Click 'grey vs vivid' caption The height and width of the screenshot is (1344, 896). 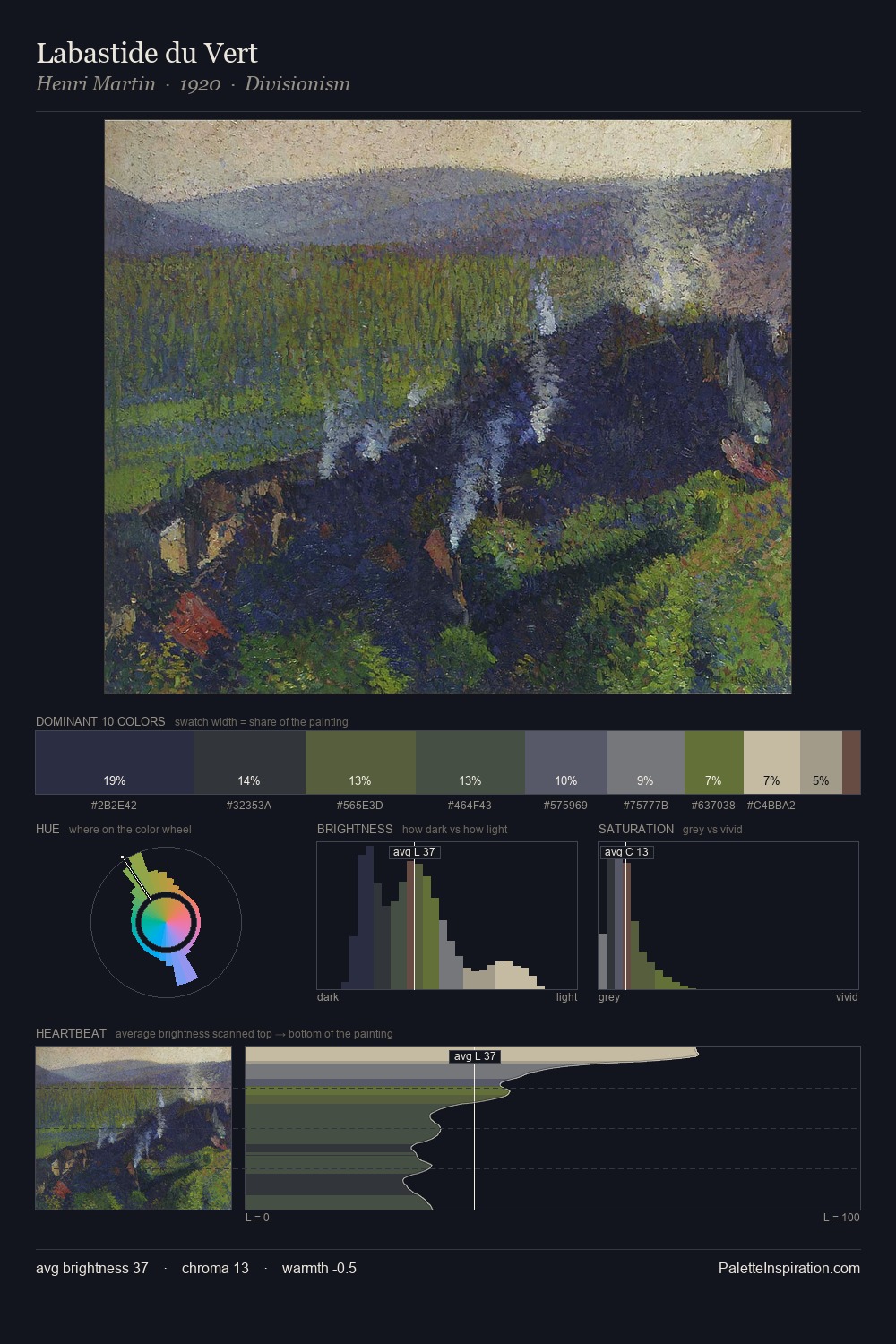pyautogui.click(x=712, y=830)
